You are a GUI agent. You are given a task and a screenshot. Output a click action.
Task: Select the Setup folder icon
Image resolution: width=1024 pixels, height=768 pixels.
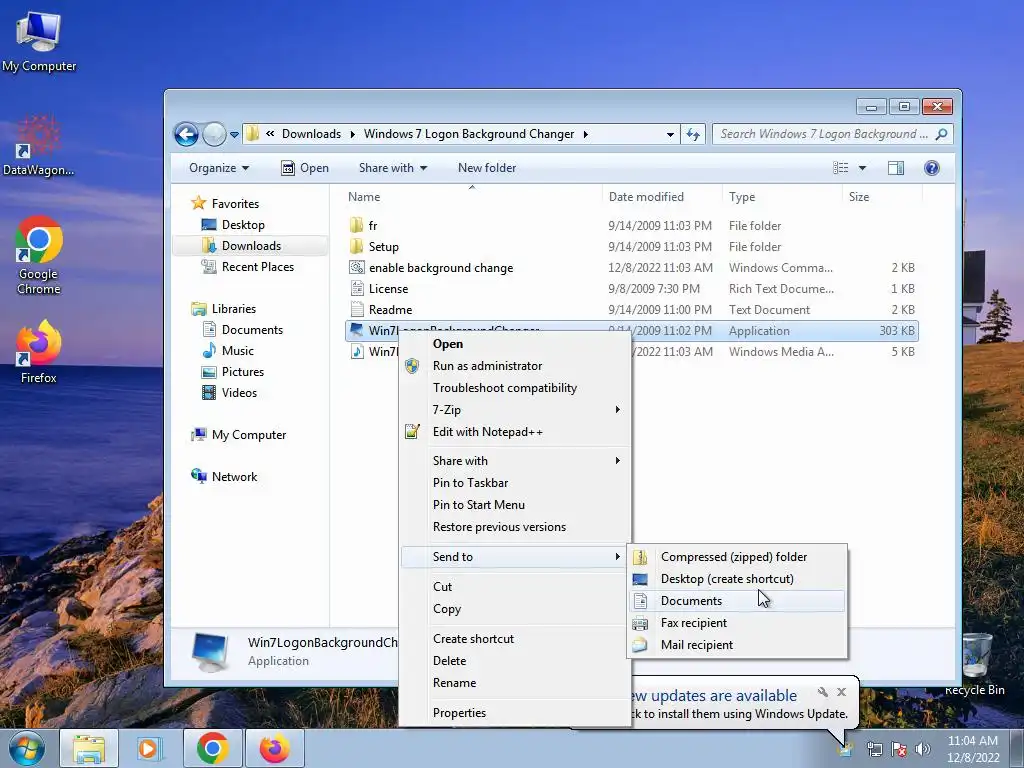tap(357, 246)
